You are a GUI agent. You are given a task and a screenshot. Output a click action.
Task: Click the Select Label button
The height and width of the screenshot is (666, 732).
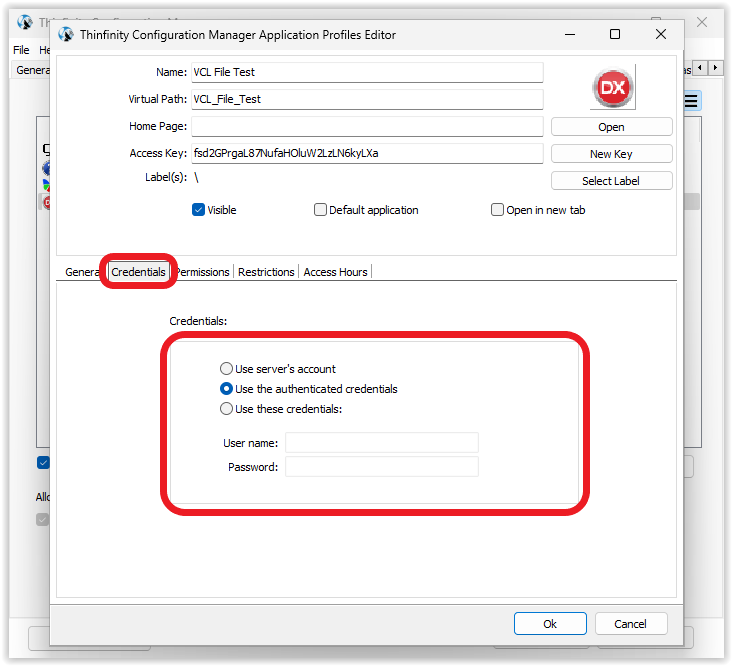(x=611, y=181)
